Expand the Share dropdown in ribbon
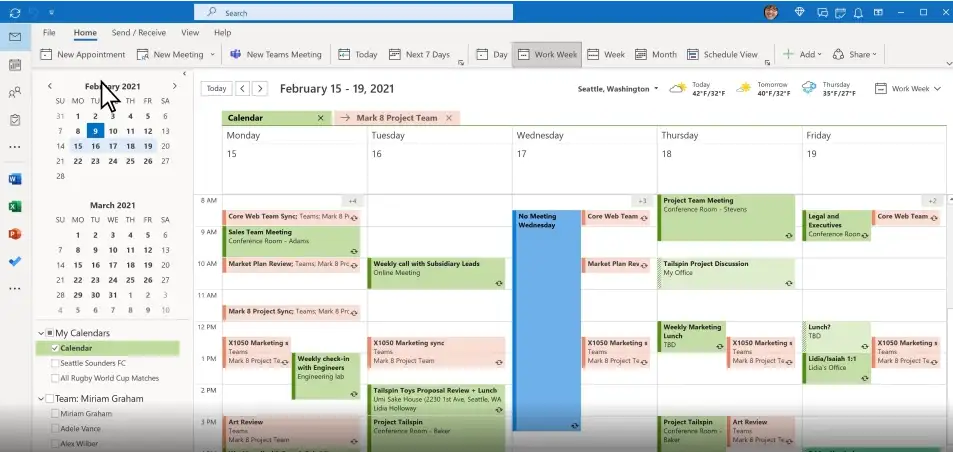The image size is (953, 452). [861, 55]
